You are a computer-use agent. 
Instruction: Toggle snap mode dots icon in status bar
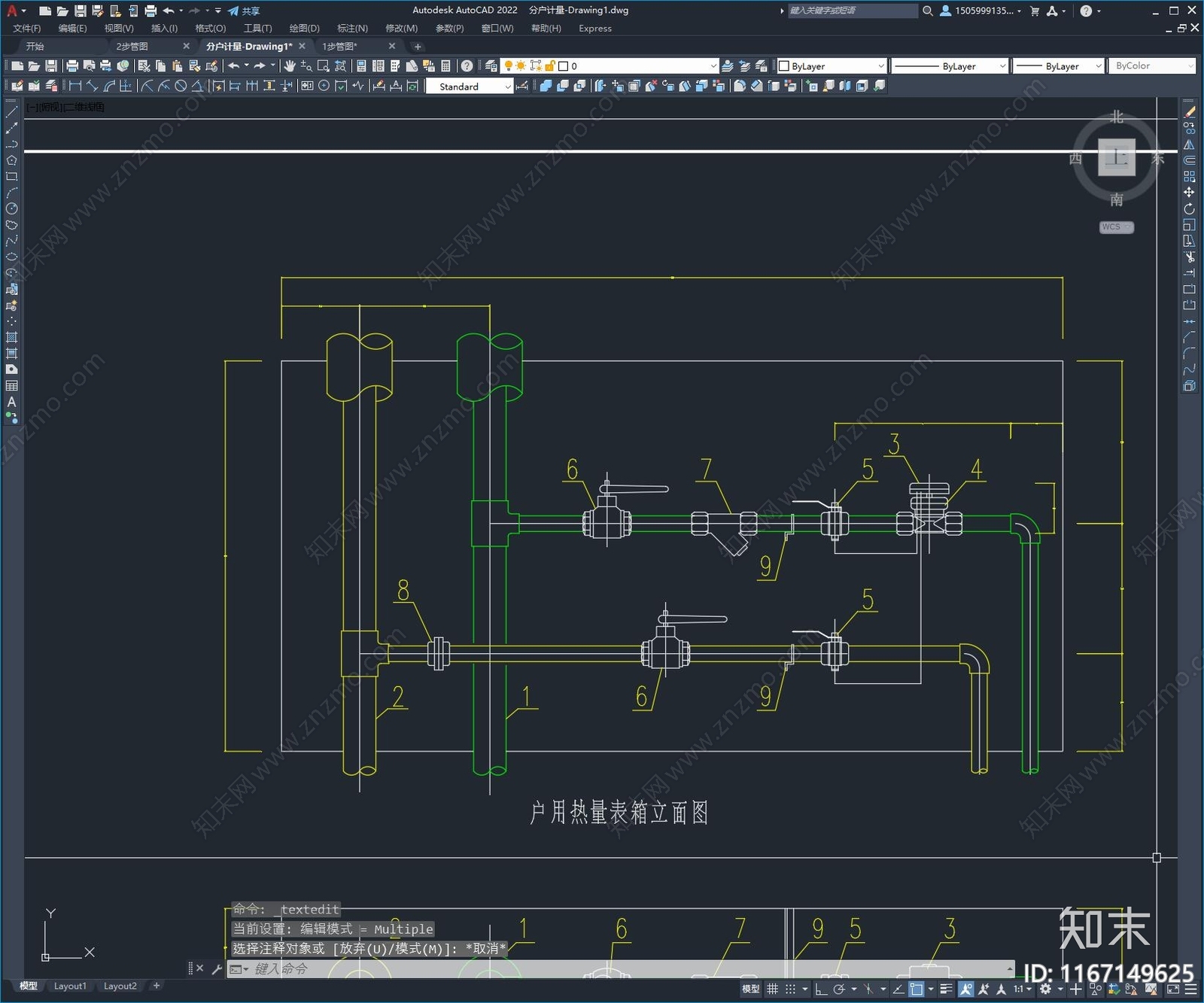click(791, 989)
